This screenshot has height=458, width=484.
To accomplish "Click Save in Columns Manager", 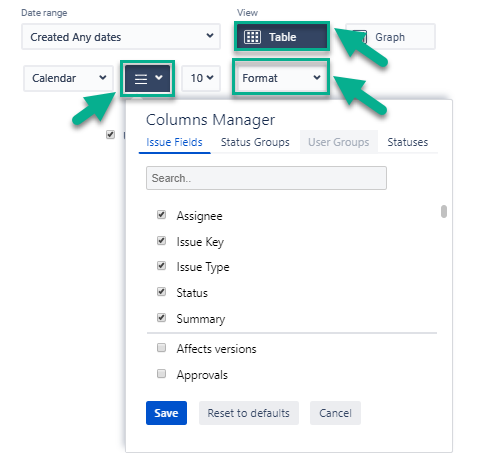I will click(166, 413).
